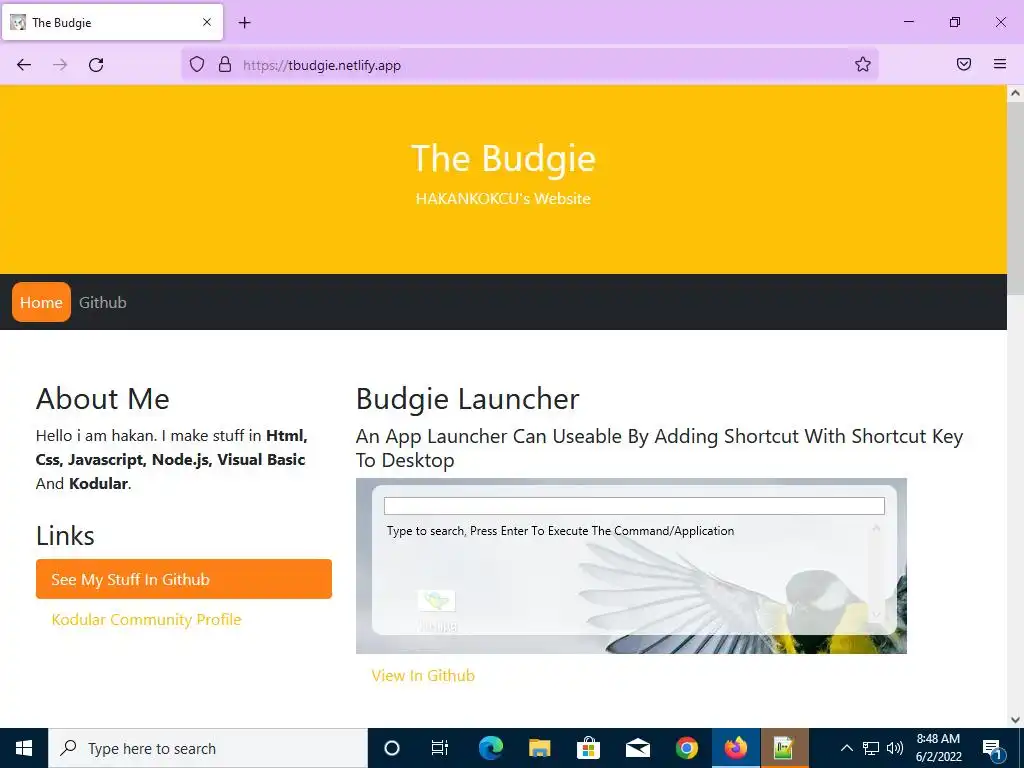Click the Links heading
This screenshot has width=1024, height=768.
65,536
